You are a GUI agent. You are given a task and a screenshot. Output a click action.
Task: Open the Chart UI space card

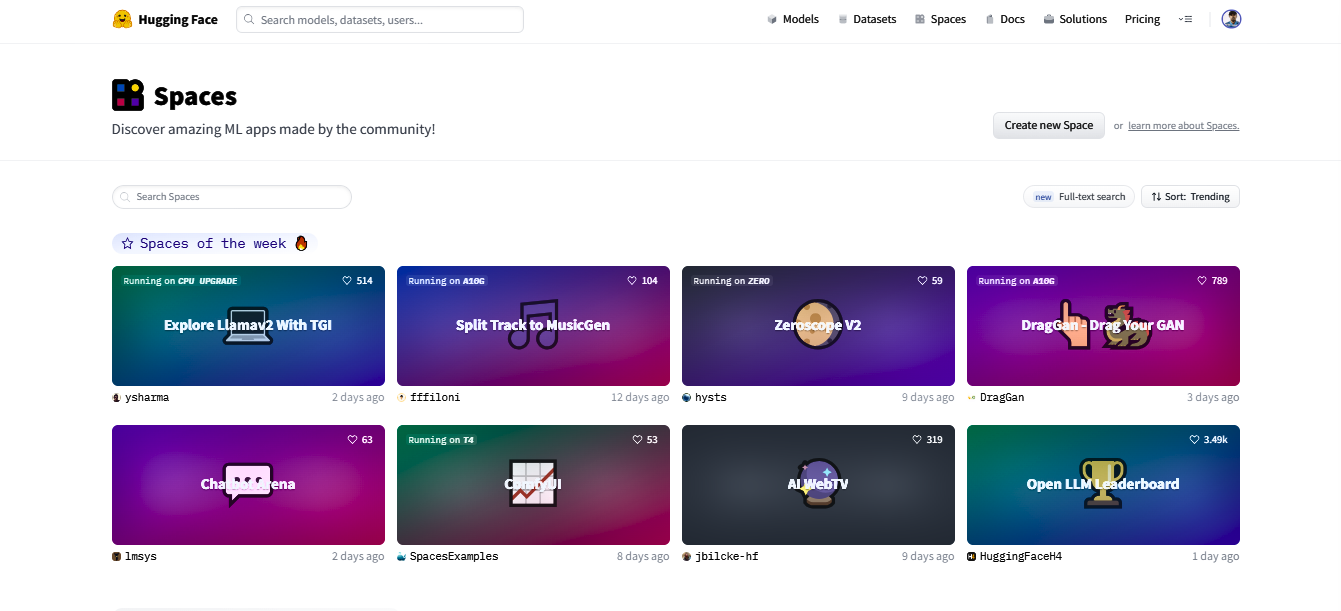[x=533, y=485]
